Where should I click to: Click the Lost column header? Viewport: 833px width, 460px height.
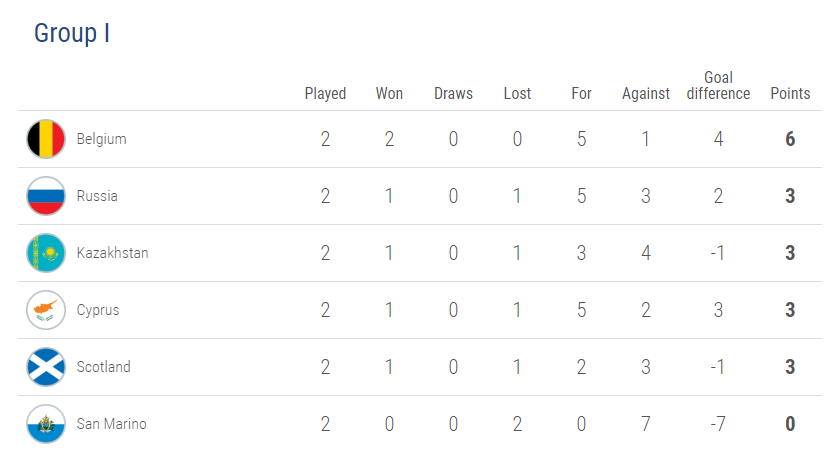coord(517,93)
